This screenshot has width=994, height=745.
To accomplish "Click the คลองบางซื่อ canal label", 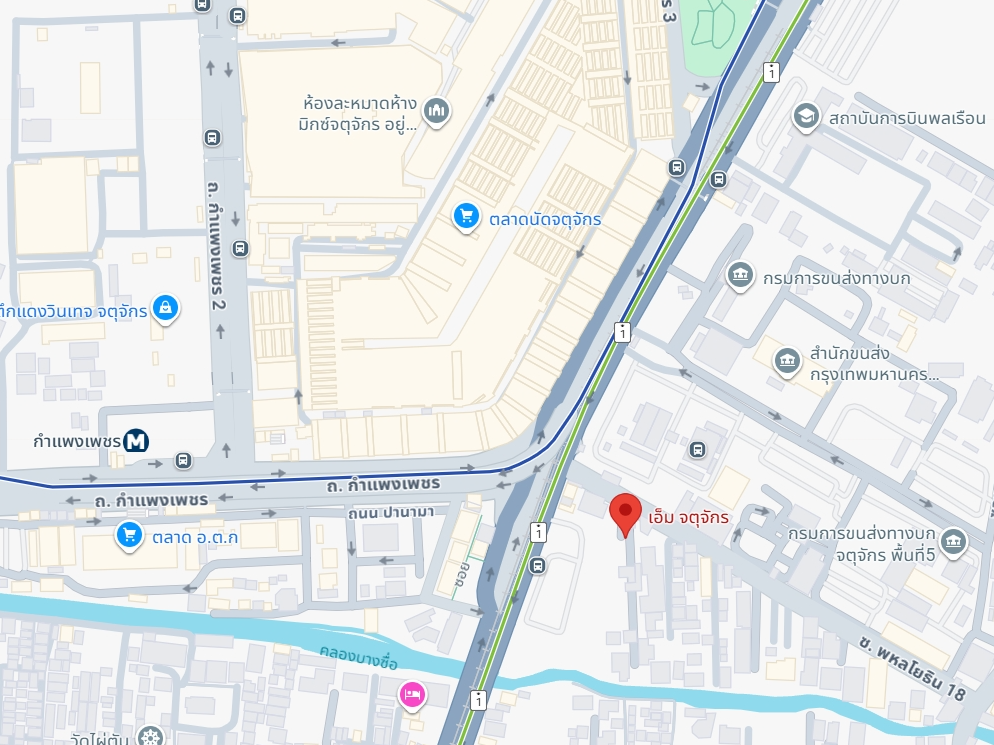I will pos(358,658).
